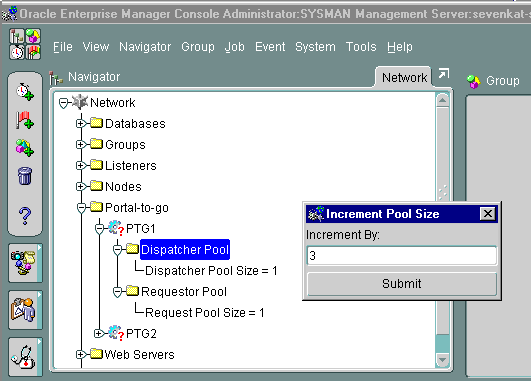Click the Web Servers folder icon
The width and height of the screenshot is (531, 381).
pyautogui.click(x=97, y=354)
